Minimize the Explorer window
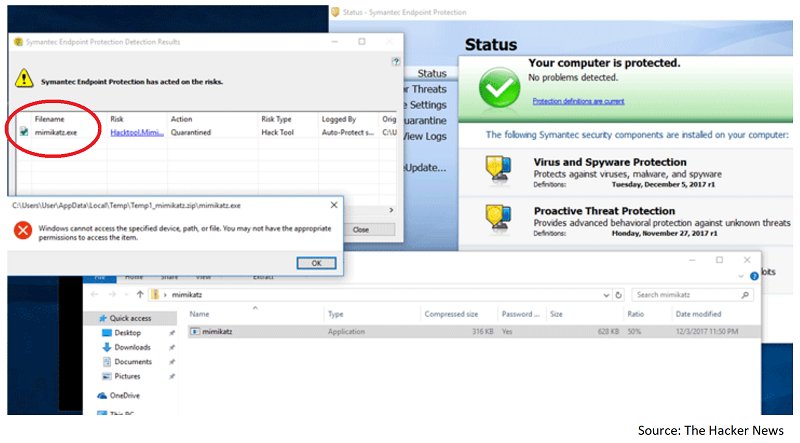The height and width of the screenshot is (443, 800). (692, 260)
